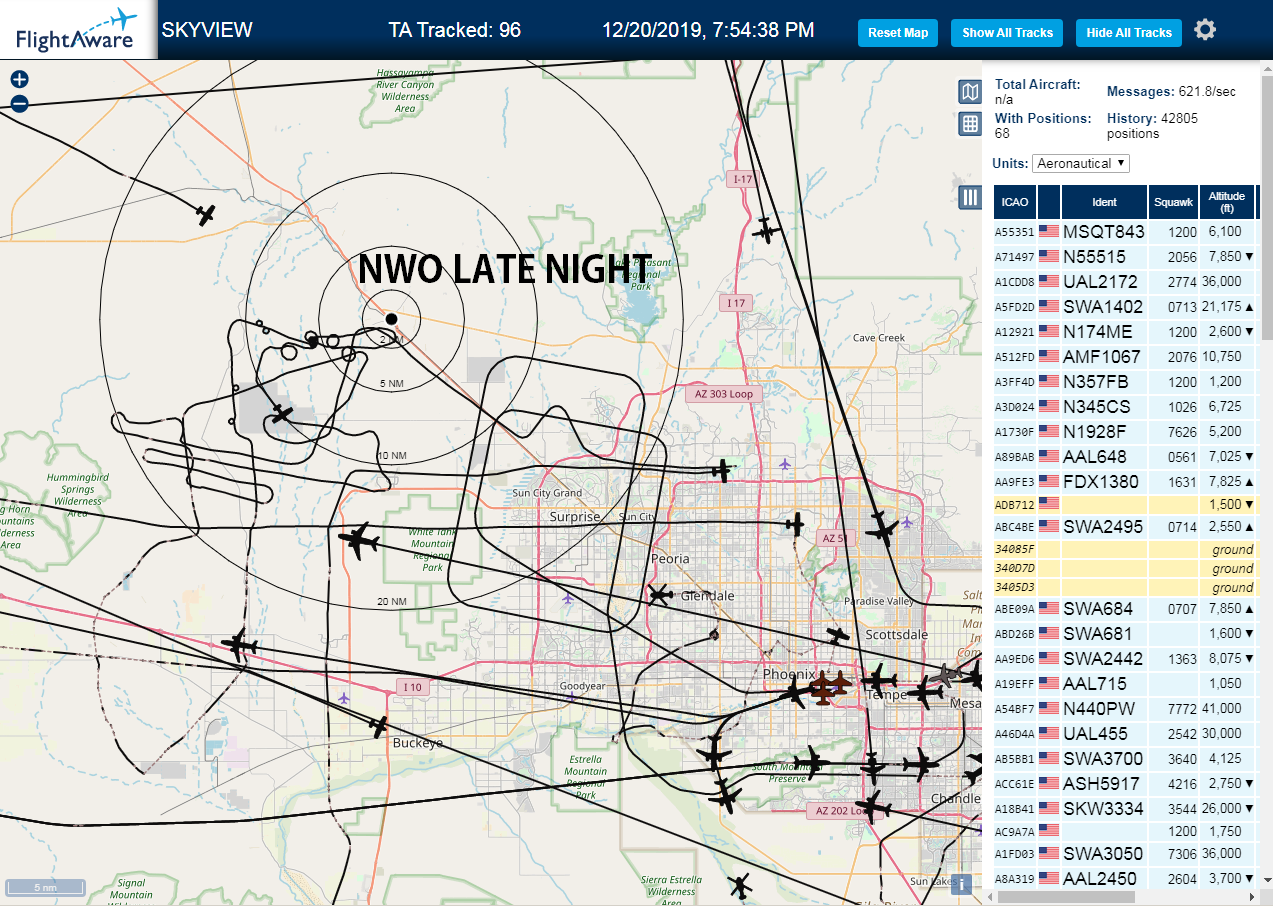Toggle the grid table view icon
The image size is (1273, 907).
[x=969, y=124]
